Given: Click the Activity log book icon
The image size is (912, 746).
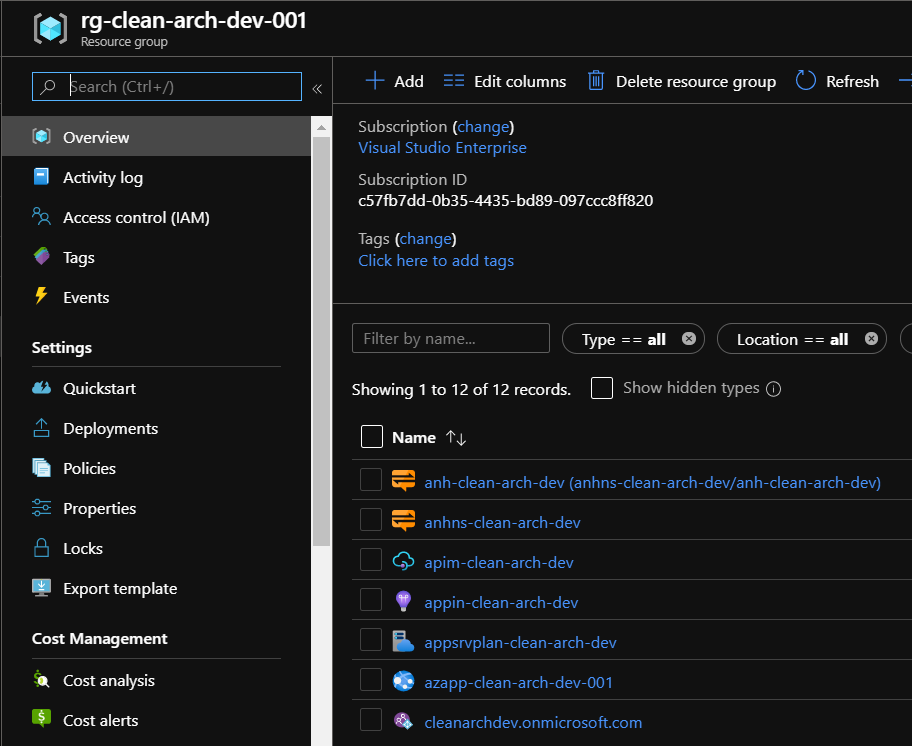Looking at the screenshot, I should coord(41,176).
